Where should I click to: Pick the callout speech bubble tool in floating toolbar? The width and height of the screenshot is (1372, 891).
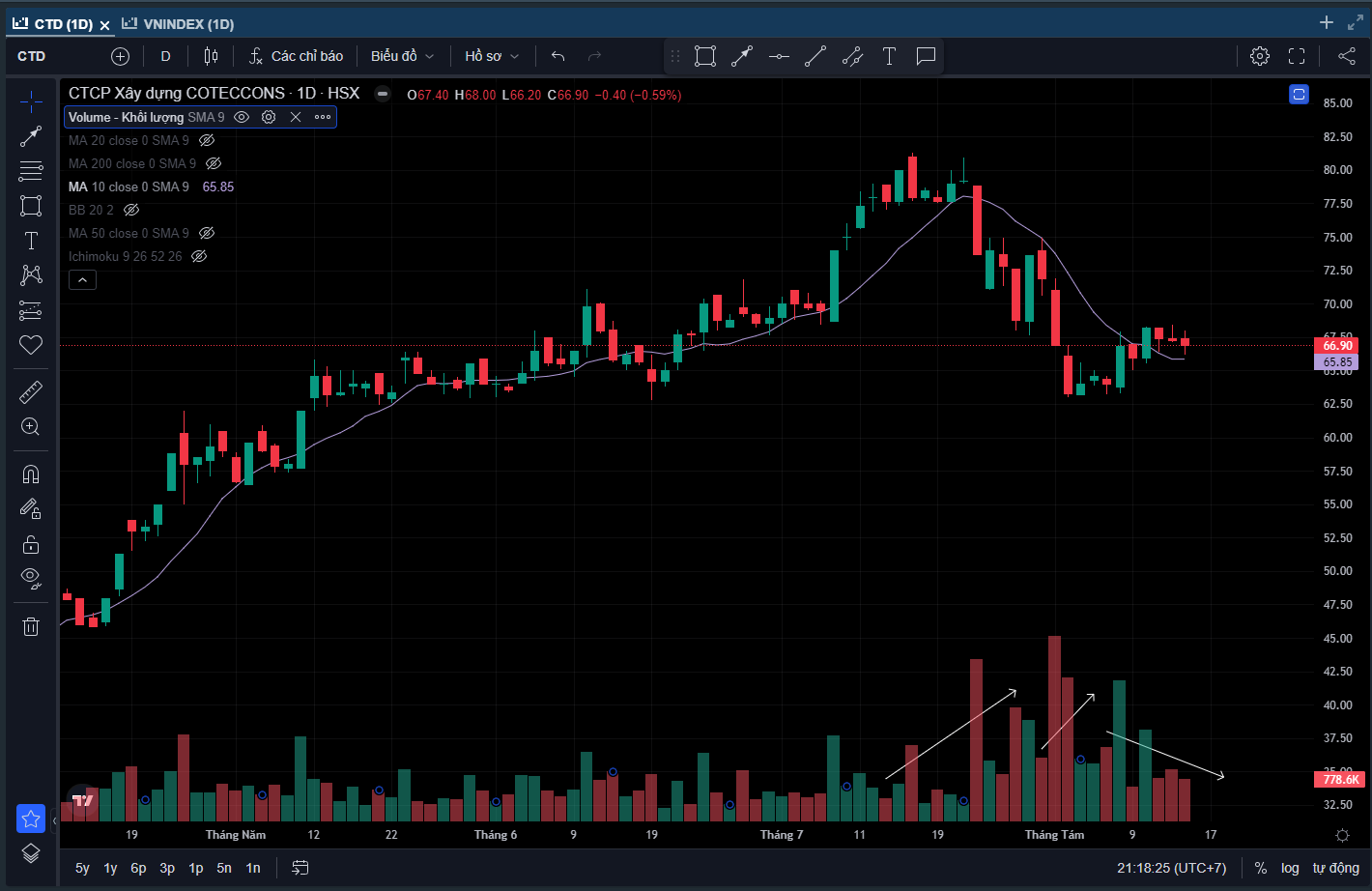[x=926, y=56]
